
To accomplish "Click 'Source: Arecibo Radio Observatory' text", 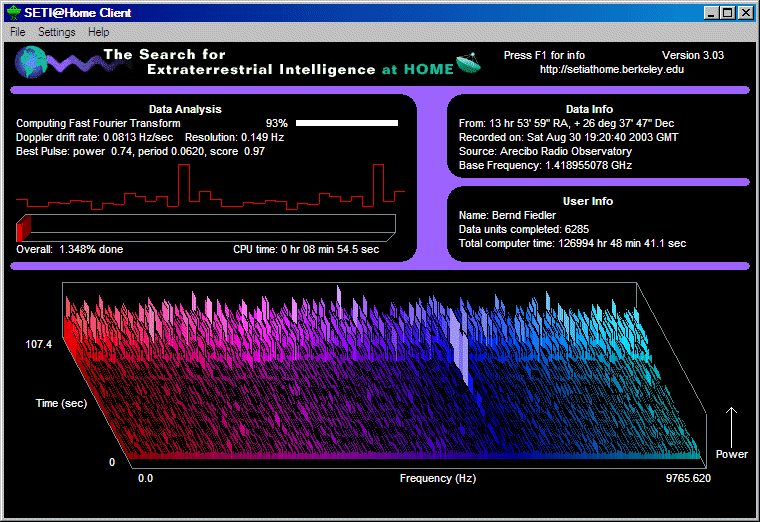I will coord(545,152).
